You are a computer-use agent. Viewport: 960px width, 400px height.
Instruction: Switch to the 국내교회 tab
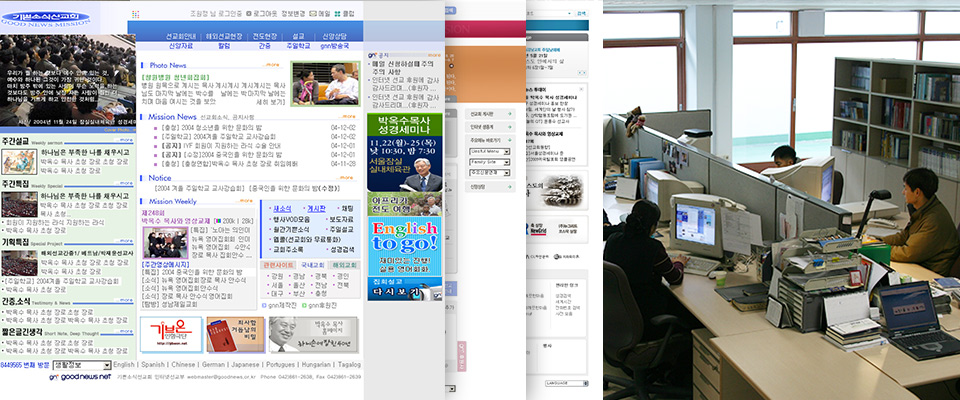pos(312,265)
